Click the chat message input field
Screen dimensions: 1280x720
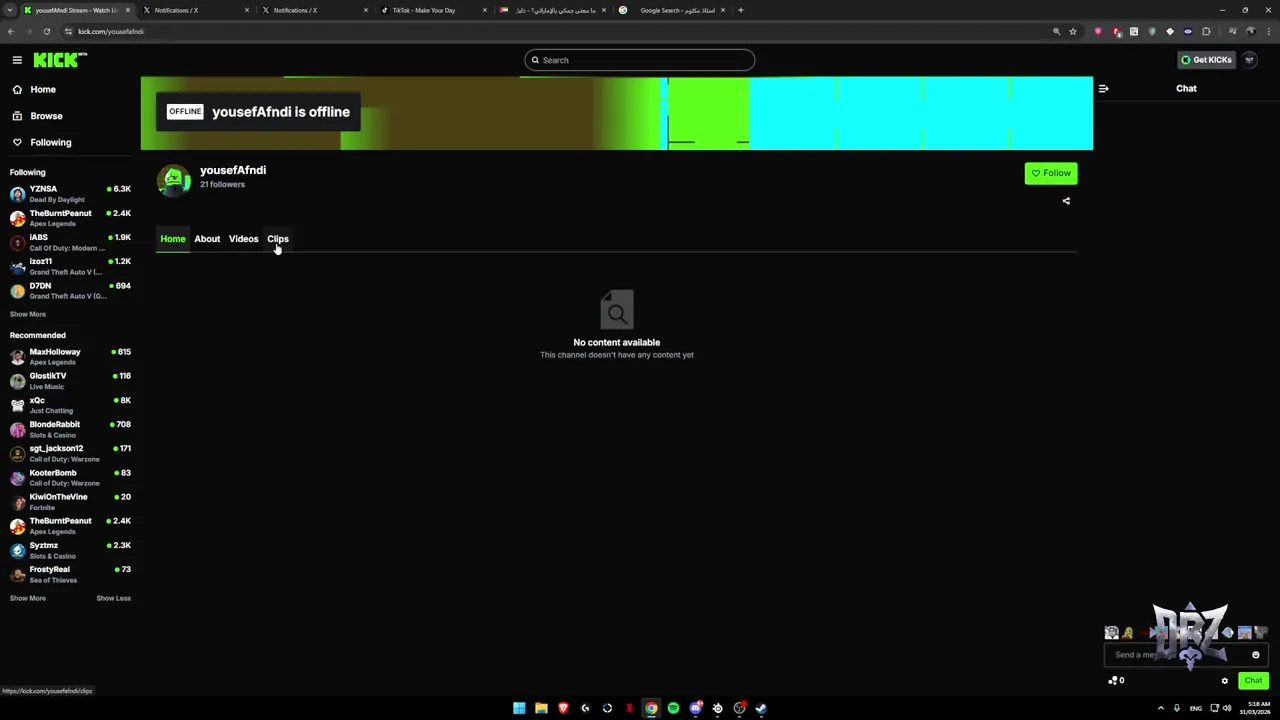point(1185,655)
